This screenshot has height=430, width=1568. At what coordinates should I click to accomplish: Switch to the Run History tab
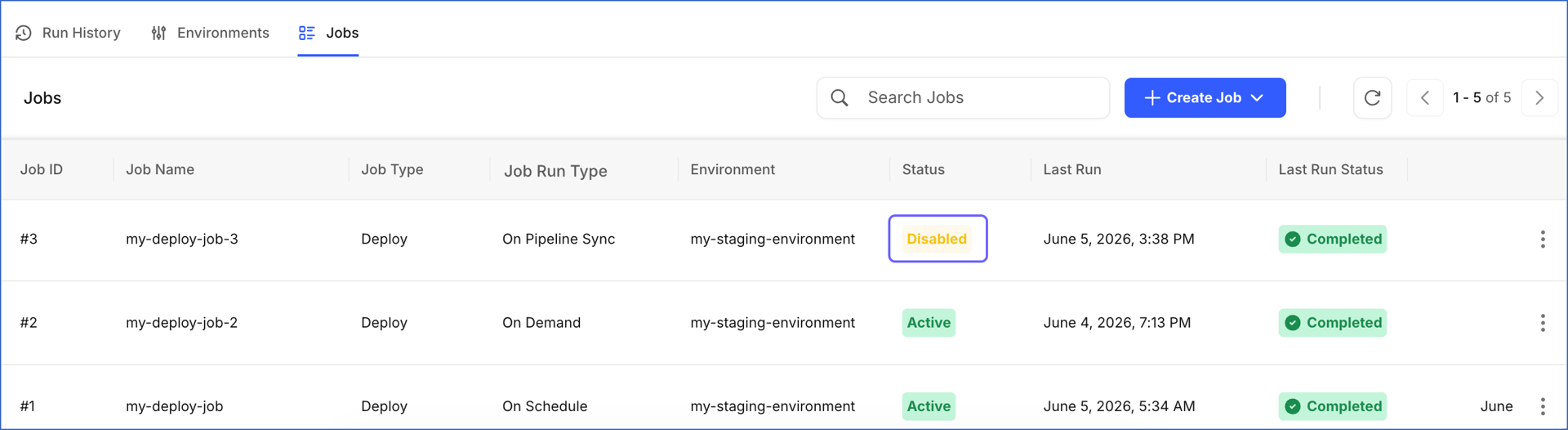tap(68, 33)
